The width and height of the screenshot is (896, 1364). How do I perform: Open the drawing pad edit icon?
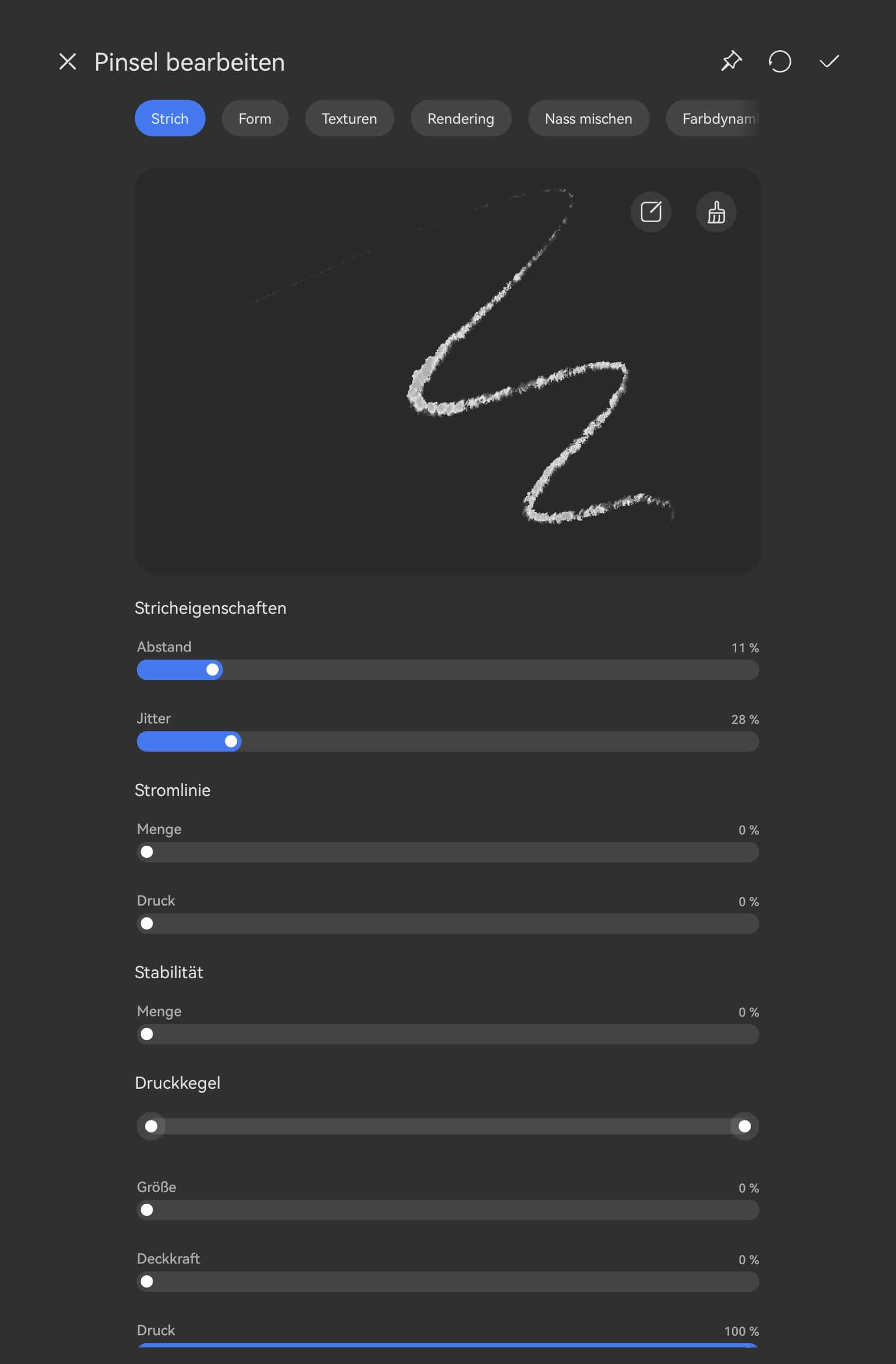[x=651, y=212]
